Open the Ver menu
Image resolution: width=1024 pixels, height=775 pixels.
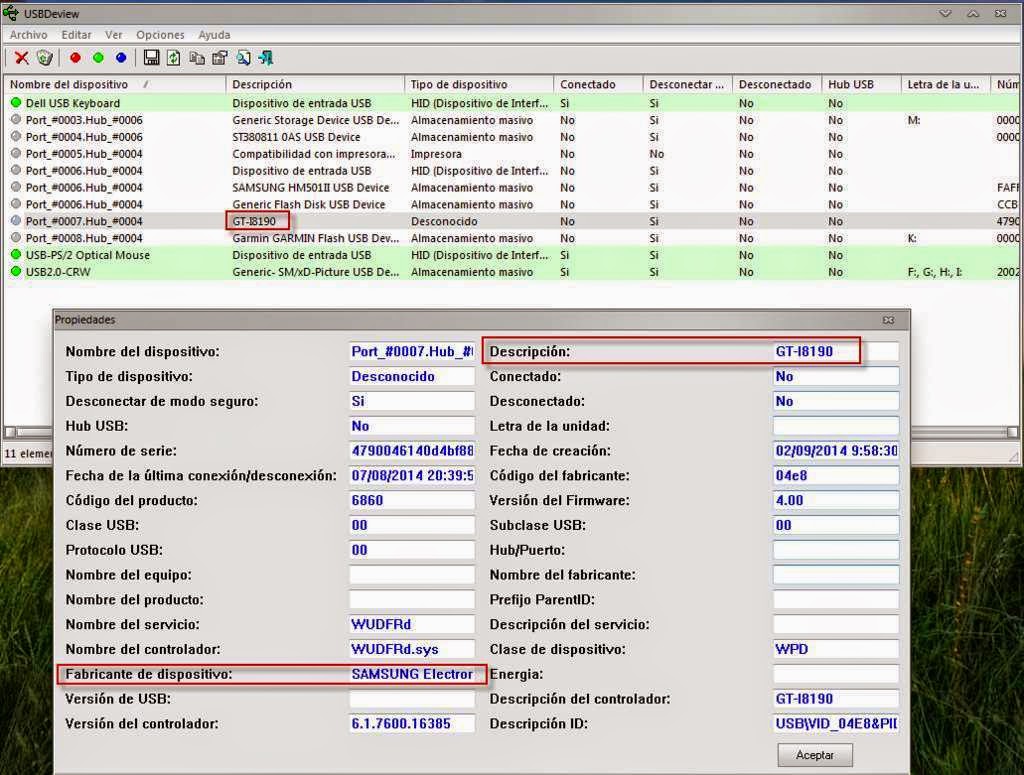[x=114, y=35]
